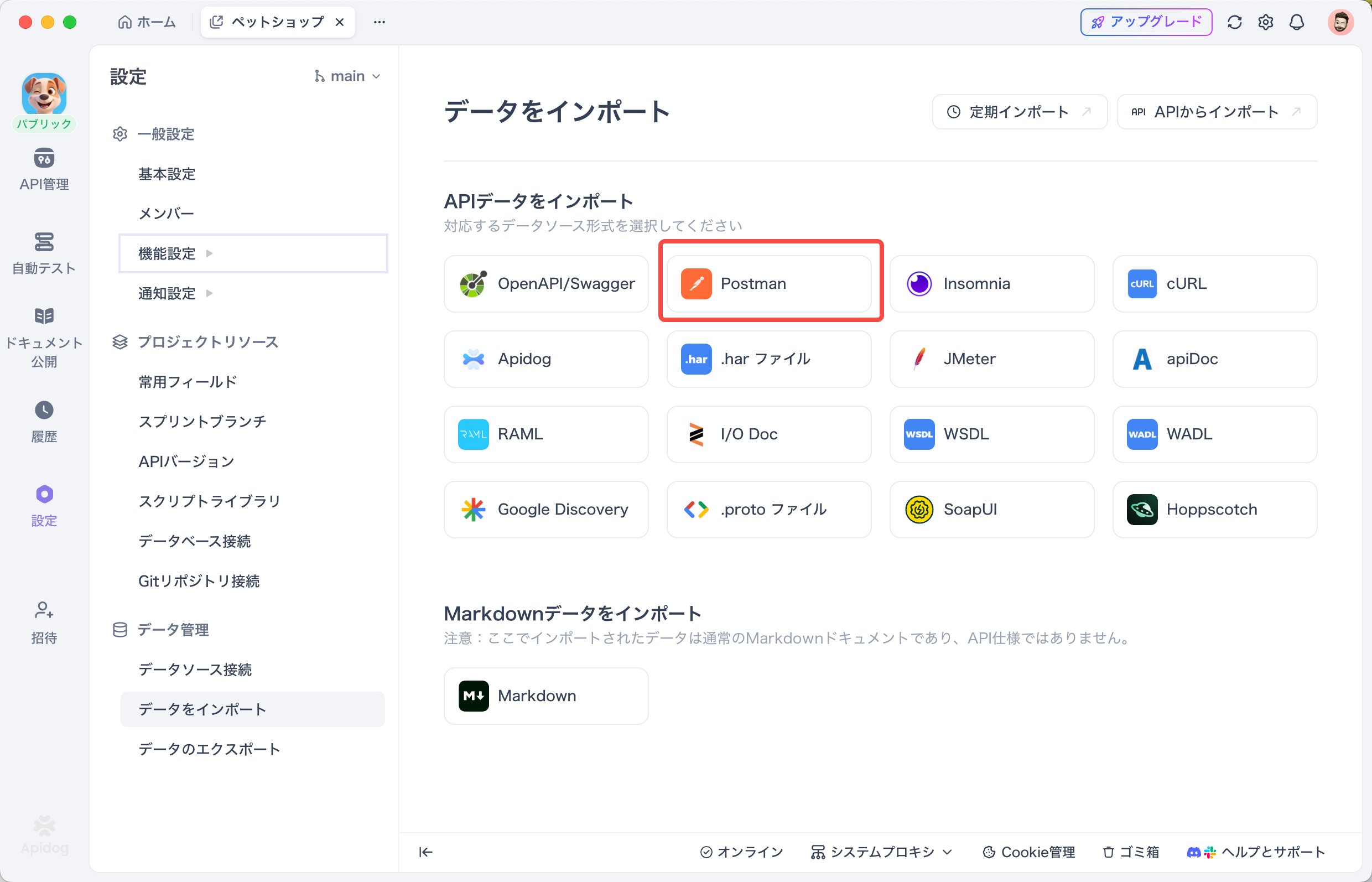Choose the WADL import card

pyautogui.click(x=1214, y=434)
